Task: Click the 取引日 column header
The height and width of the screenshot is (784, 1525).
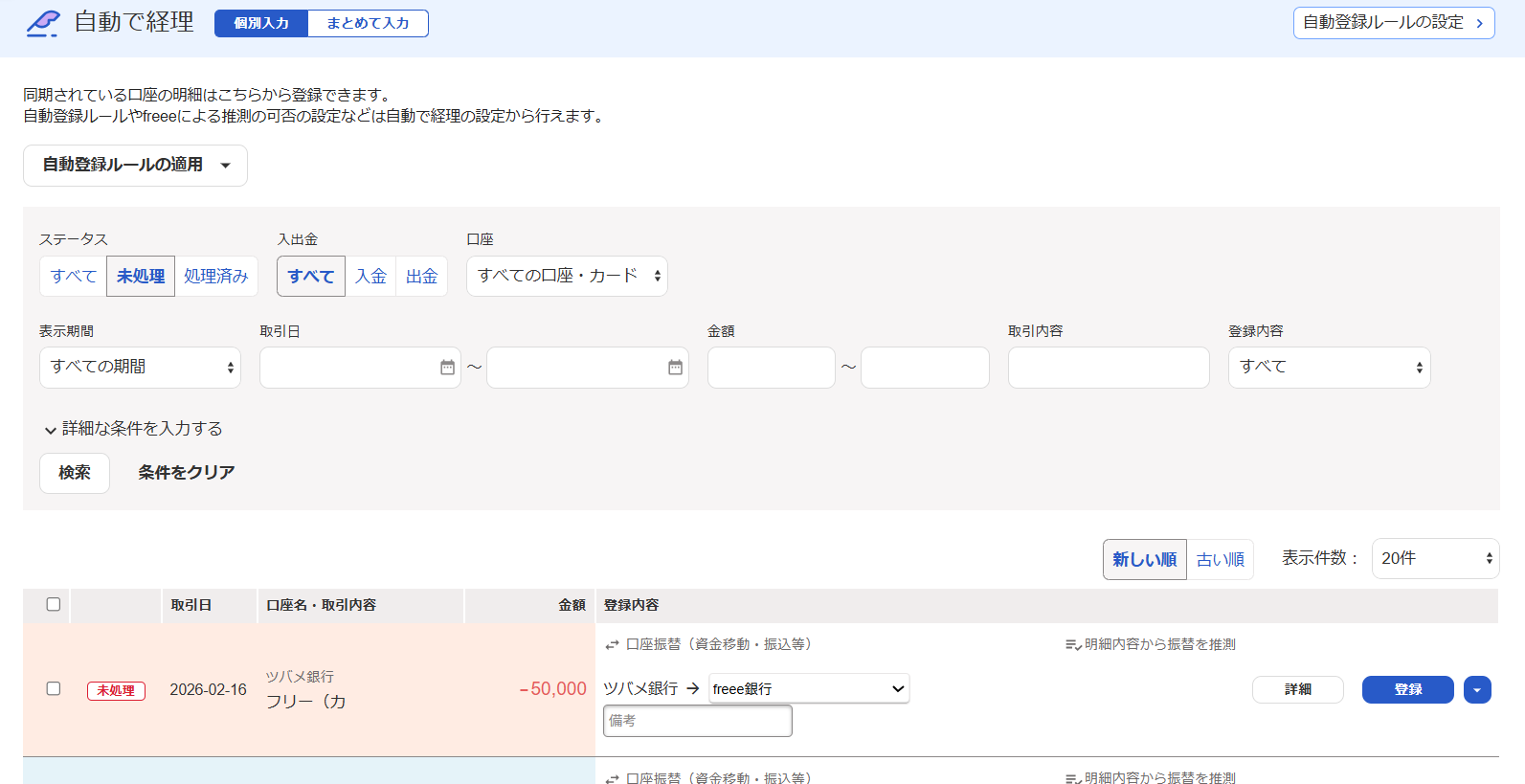Action: pyautogui.click(x=191, y=605)
